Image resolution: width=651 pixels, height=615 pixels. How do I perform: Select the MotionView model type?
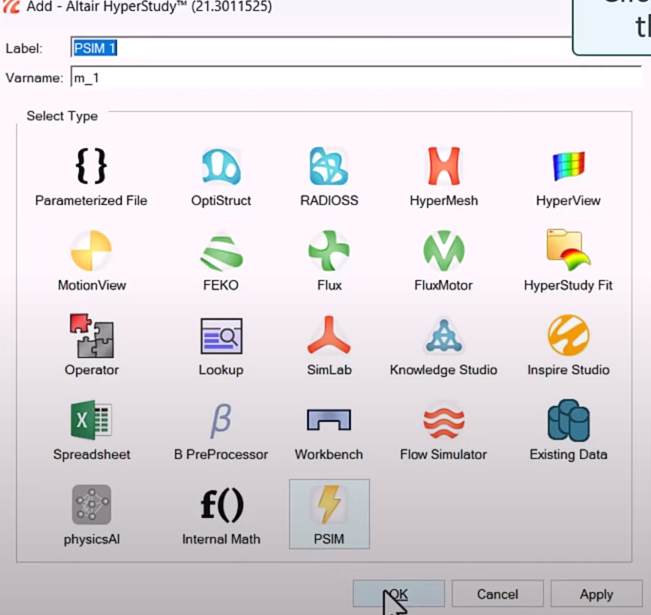click(x=91, y=251)
